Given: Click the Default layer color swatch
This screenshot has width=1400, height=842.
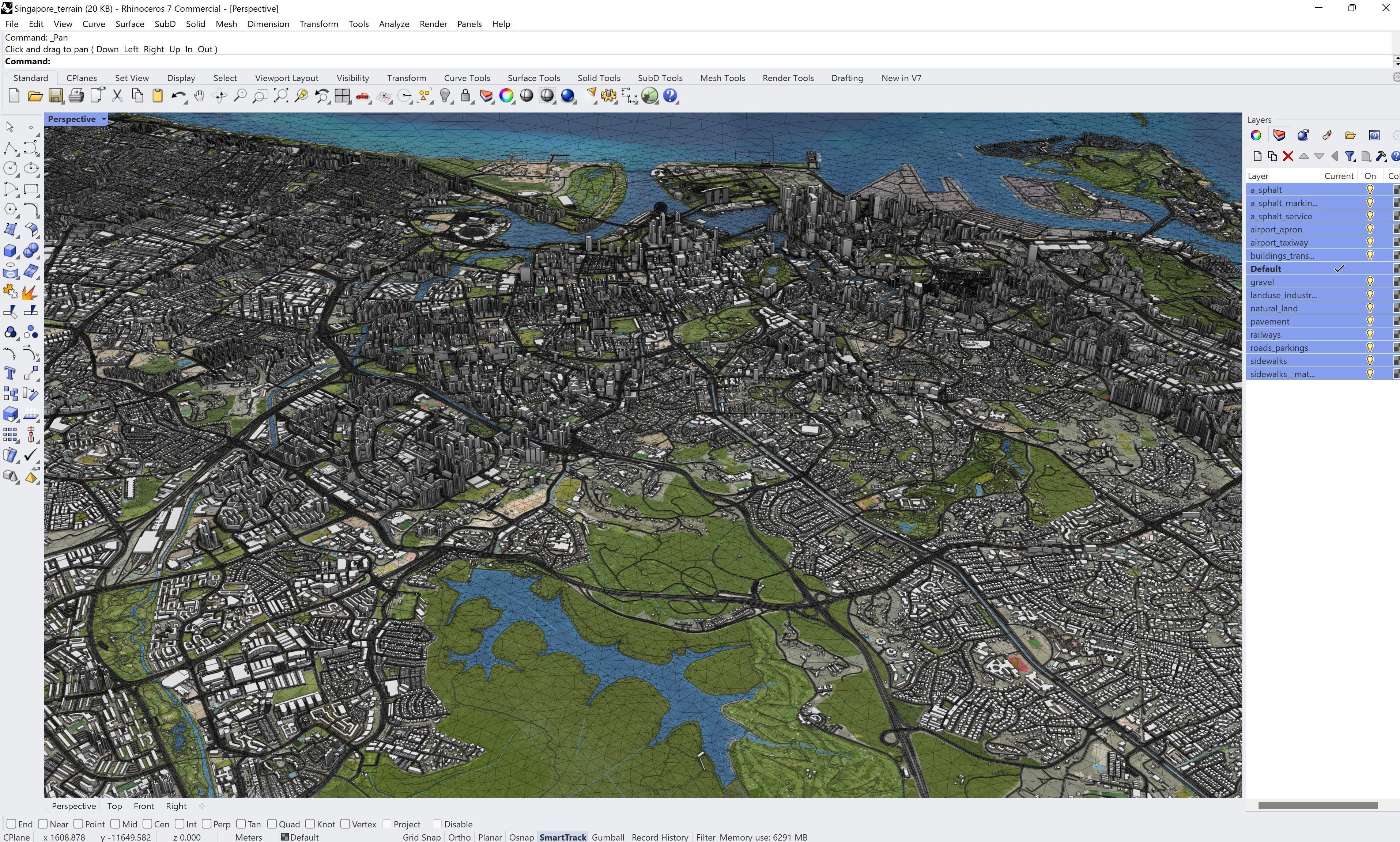Looking at the screenshot, I should [1396, 268].
